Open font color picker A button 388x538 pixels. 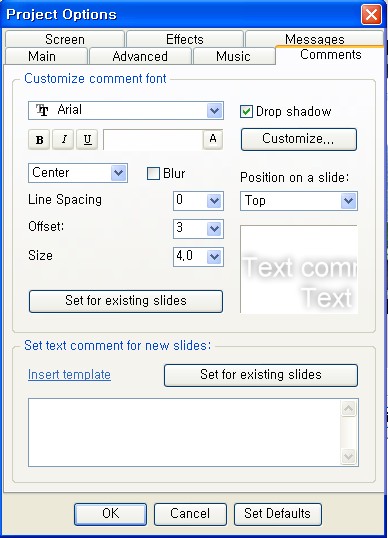pos(213,139)
